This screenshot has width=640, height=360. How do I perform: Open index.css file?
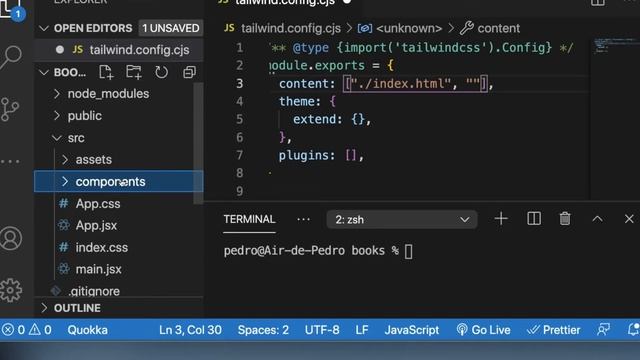coord(102,248)
